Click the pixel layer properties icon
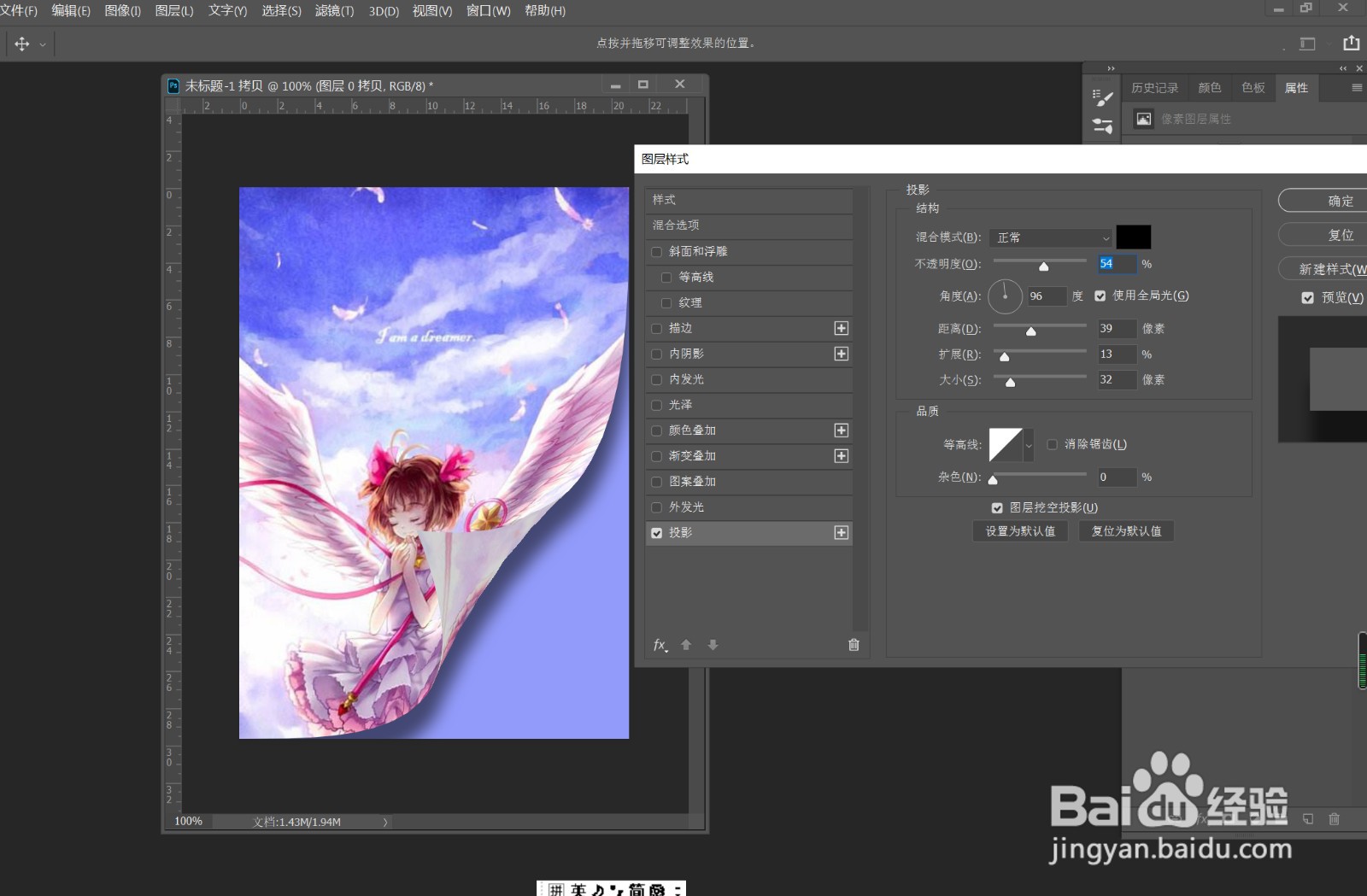Screen dimensions: 1367x896 pyautogui.click(x=1143, y=119)
